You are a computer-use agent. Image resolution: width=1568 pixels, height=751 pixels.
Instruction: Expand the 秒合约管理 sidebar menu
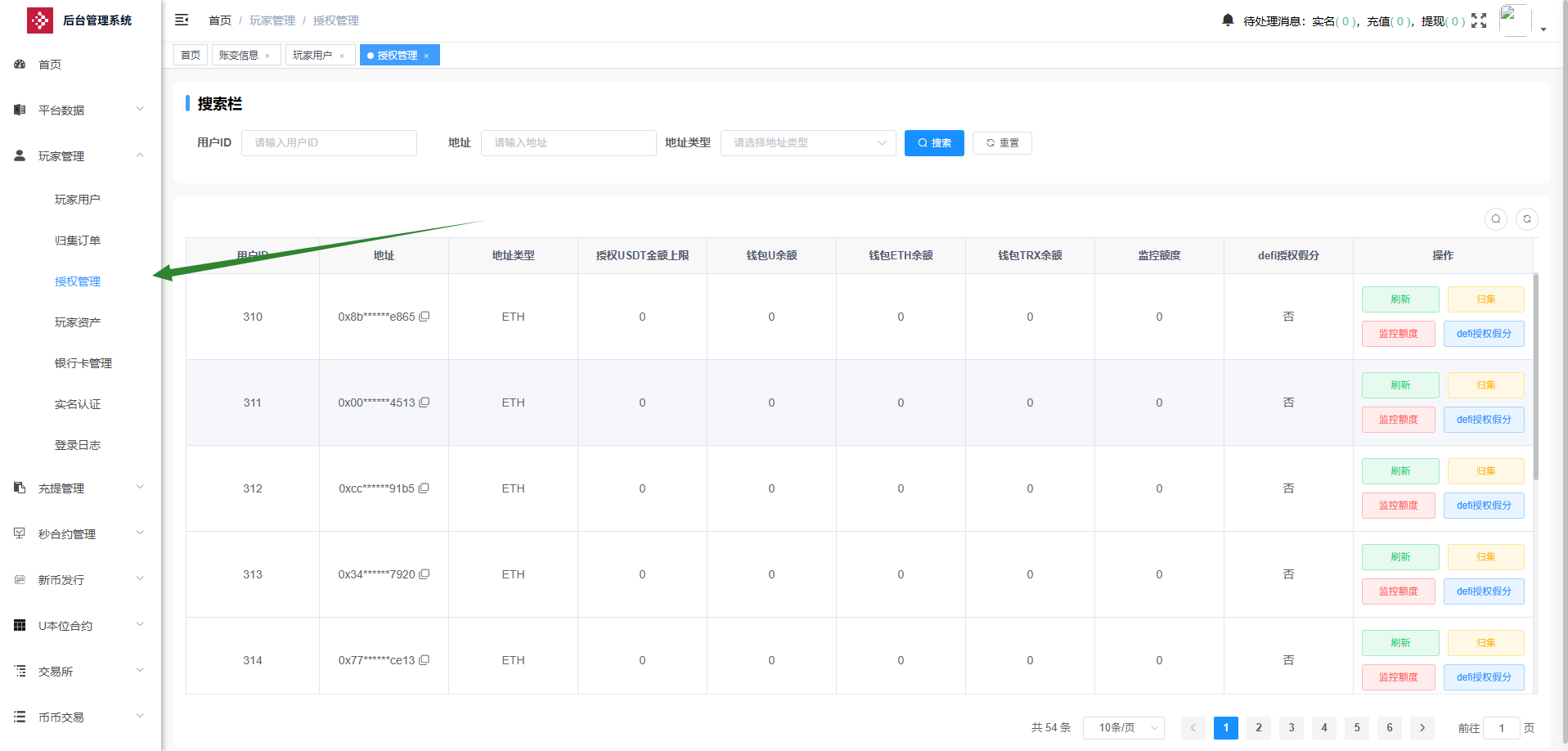(x=80, y=533)
